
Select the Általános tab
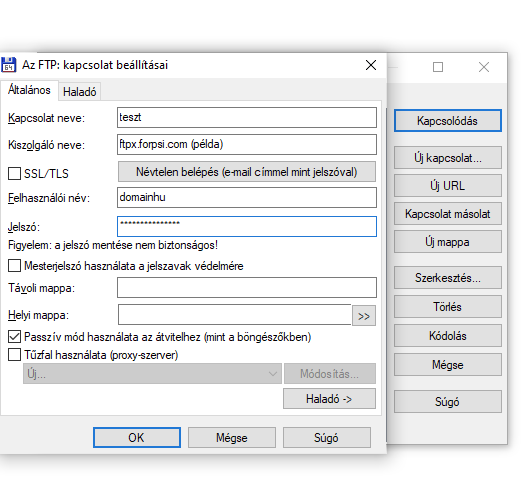(29, 90)
